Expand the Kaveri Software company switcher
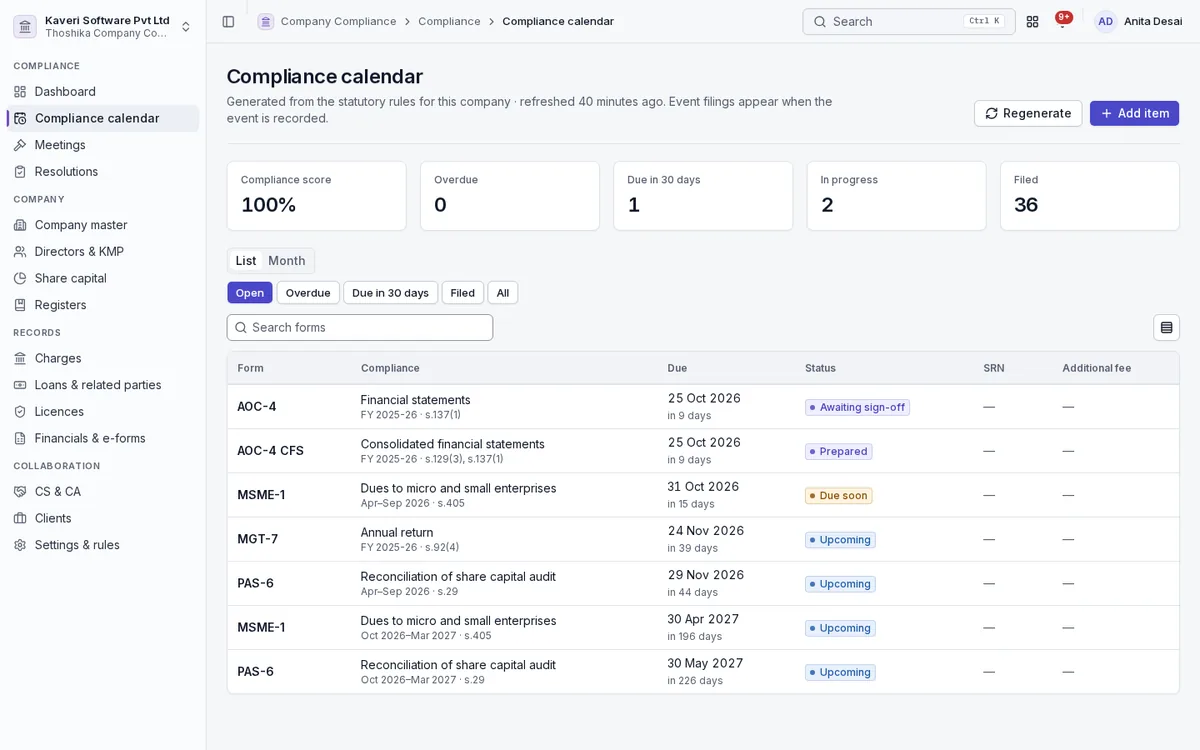1200x750 pixels. (x=185, y=26)
